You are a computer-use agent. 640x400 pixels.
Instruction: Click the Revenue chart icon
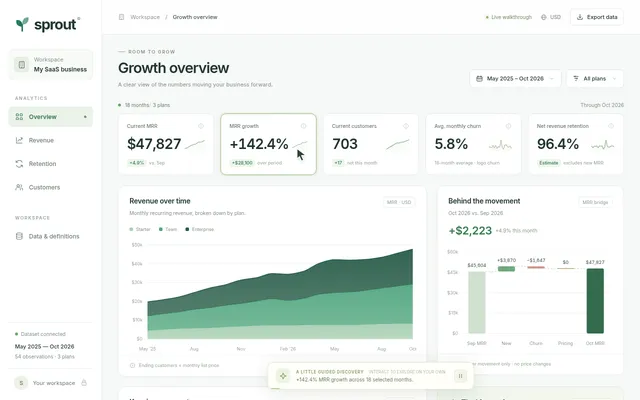[x=19, y=140]
